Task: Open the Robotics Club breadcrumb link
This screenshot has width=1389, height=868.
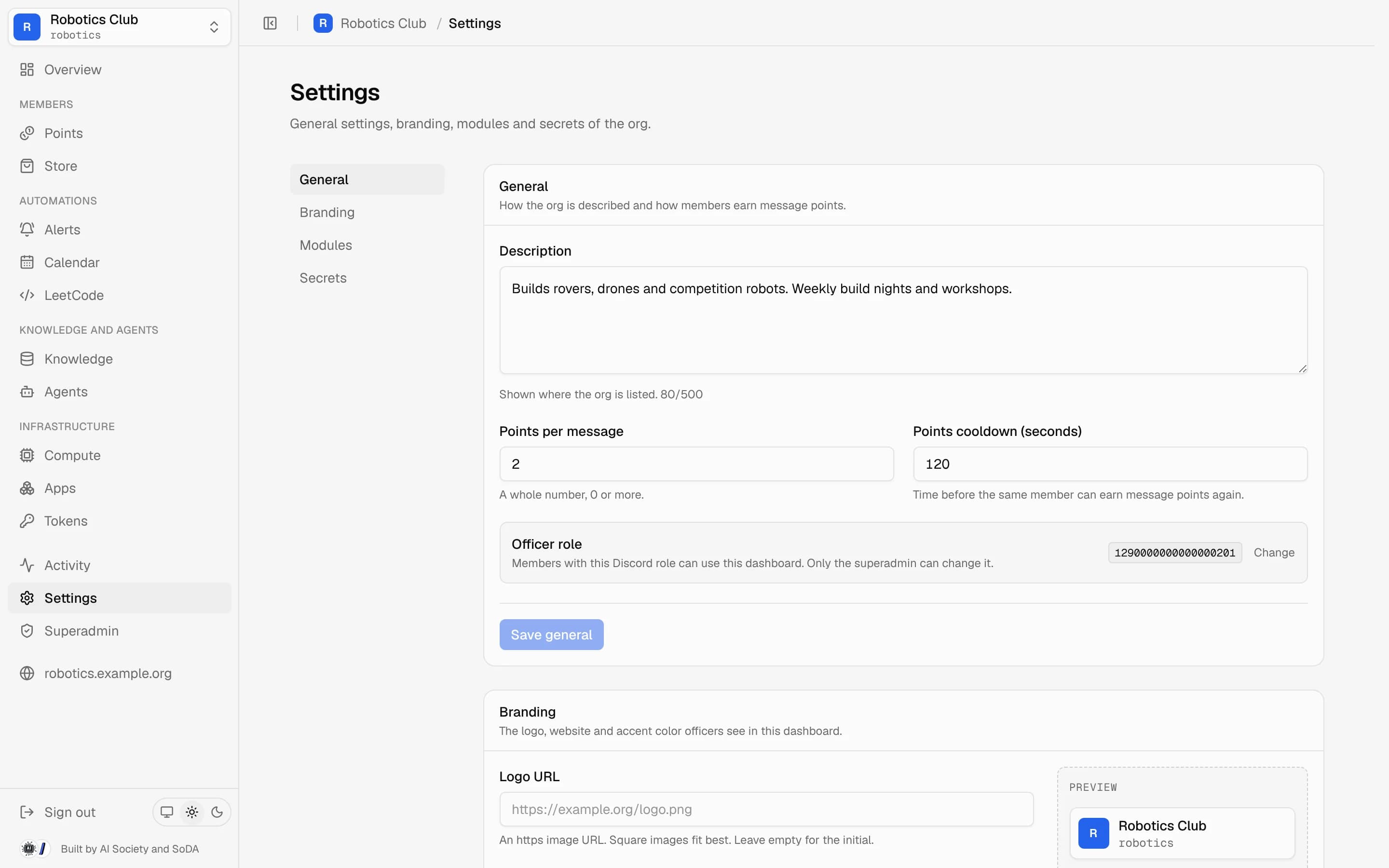Action: (383, 23)
